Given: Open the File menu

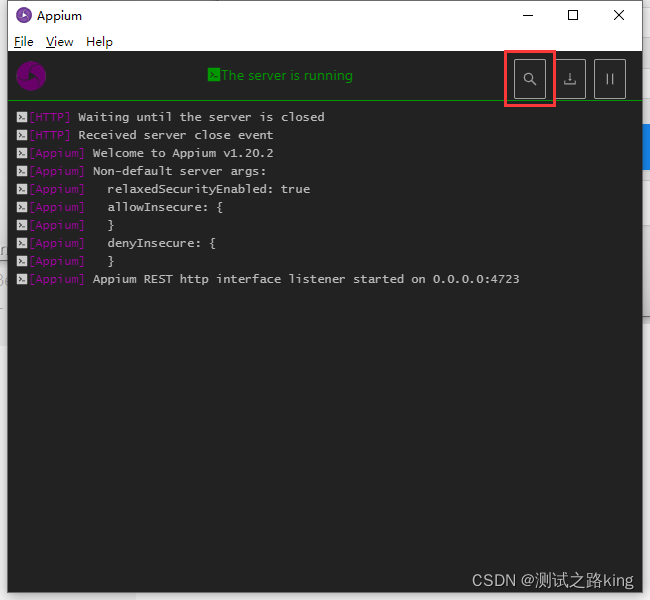Looking at the screenshot, I should tap(24, 42).
